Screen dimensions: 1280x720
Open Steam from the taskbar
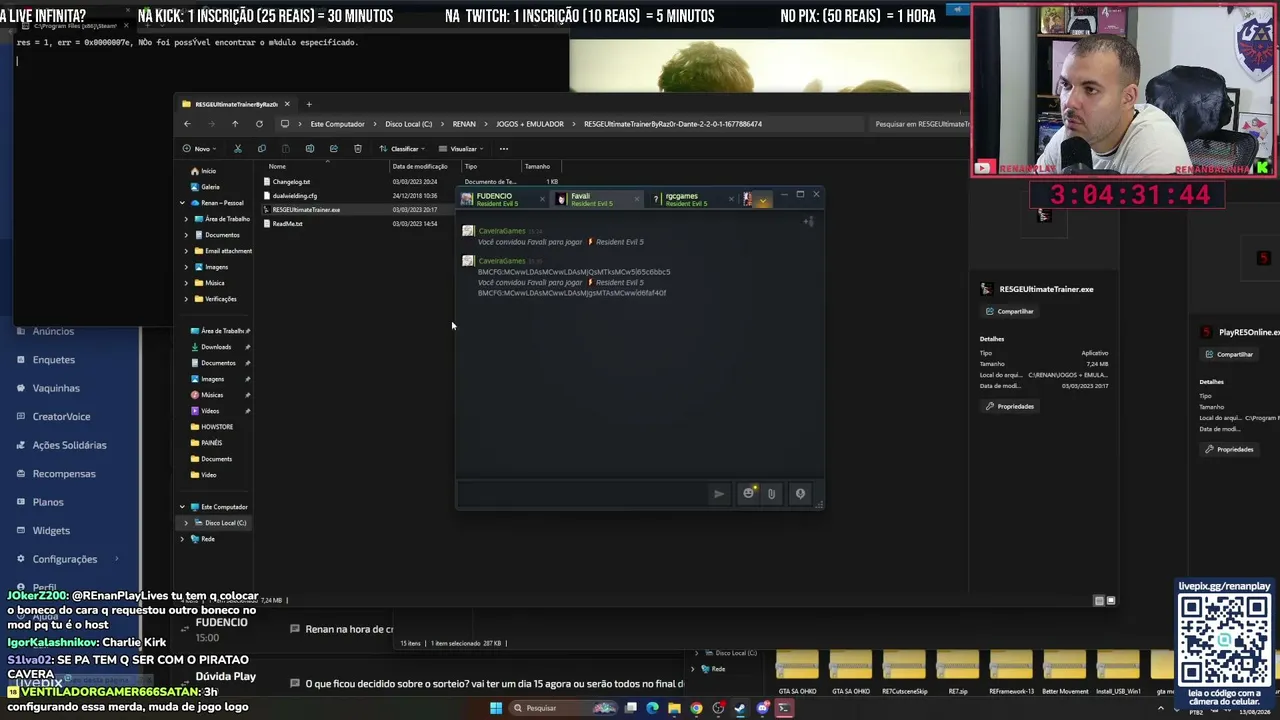tap(740, 708)
